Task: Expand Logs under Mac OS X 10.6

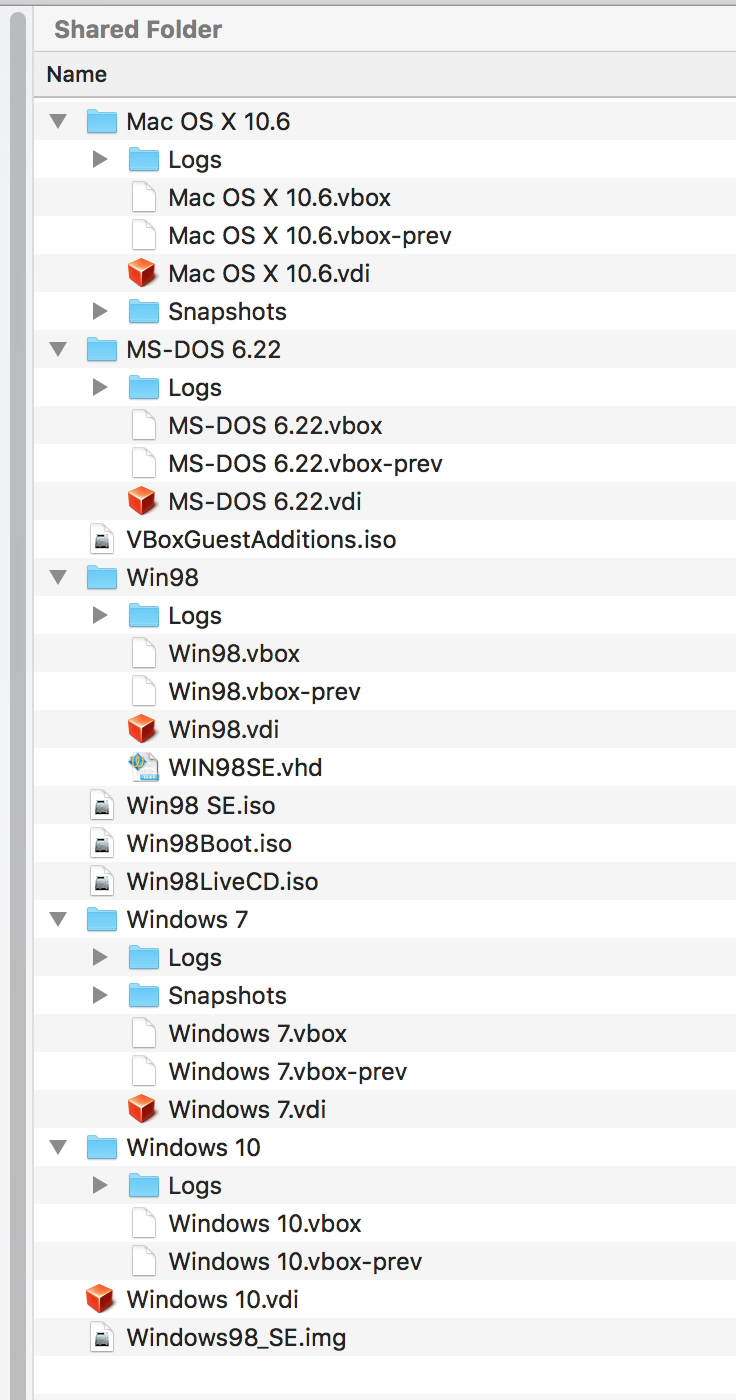Action: coord(100,159)
